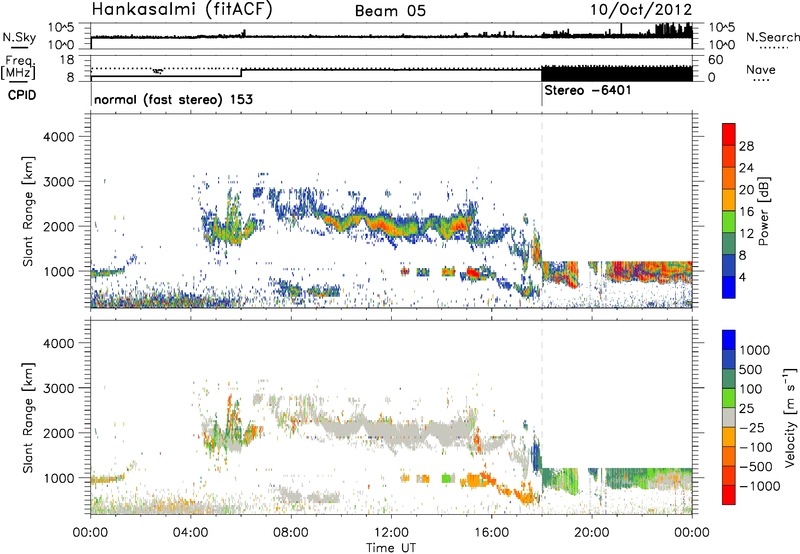
Task: Click the "08:00" time tick label
Action: click(x=291, y=533)
